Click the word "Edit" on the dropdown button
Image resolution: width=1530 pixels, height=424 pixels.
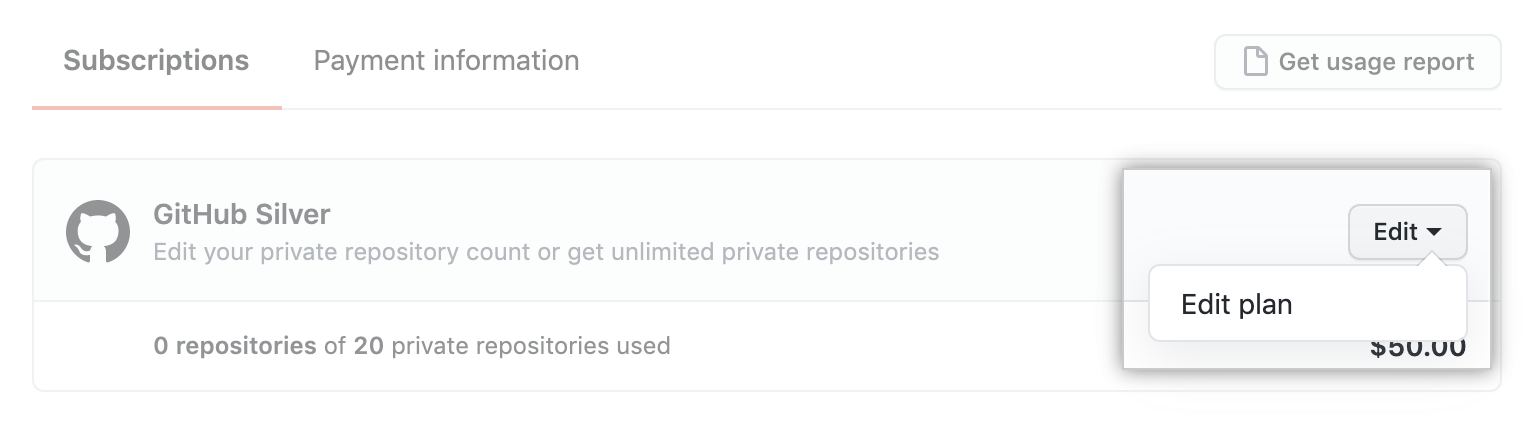tap(1396, 232)
